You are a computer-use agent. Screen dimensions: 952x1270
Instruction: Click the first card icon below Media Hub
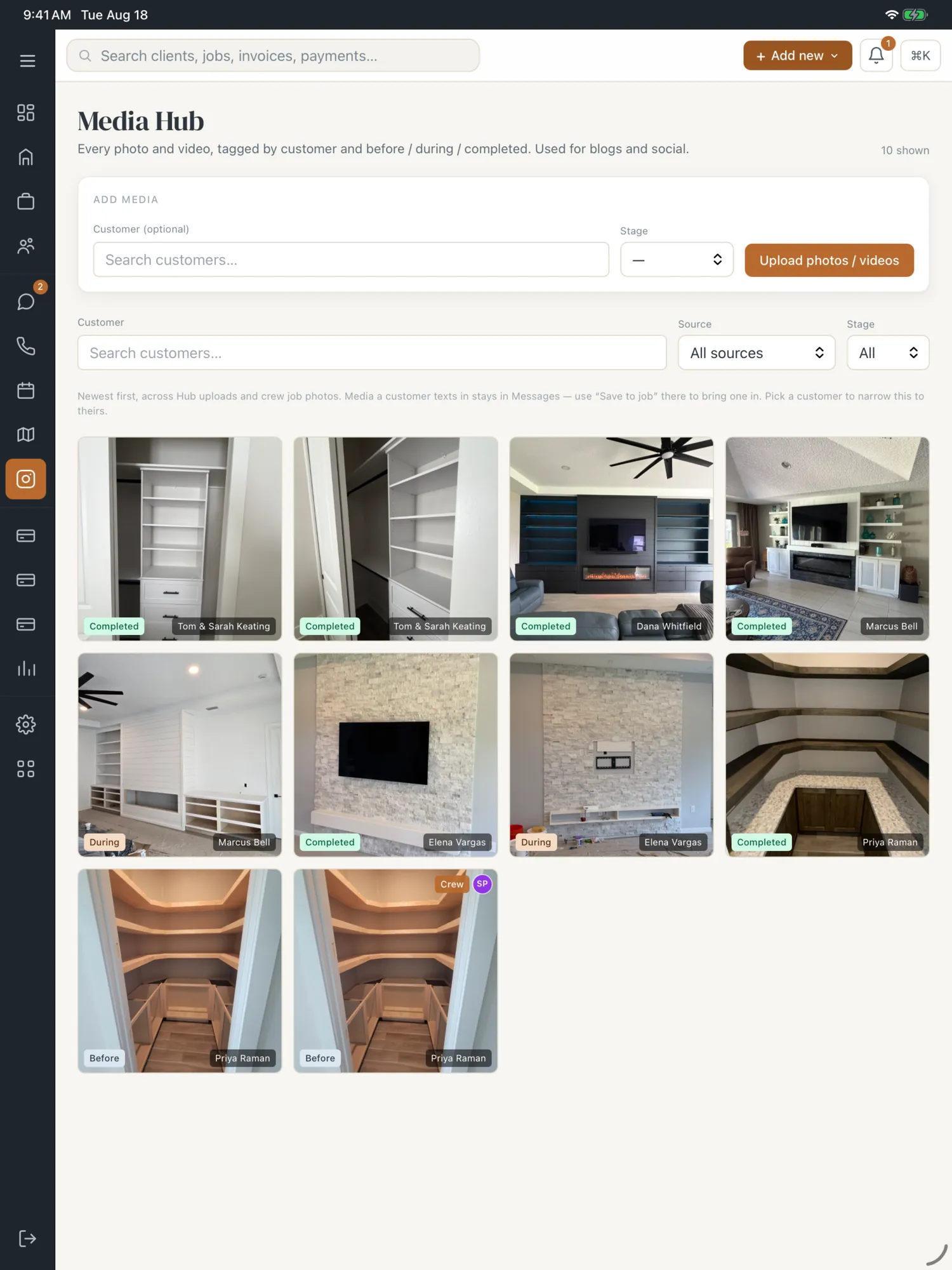pos(26,536)
